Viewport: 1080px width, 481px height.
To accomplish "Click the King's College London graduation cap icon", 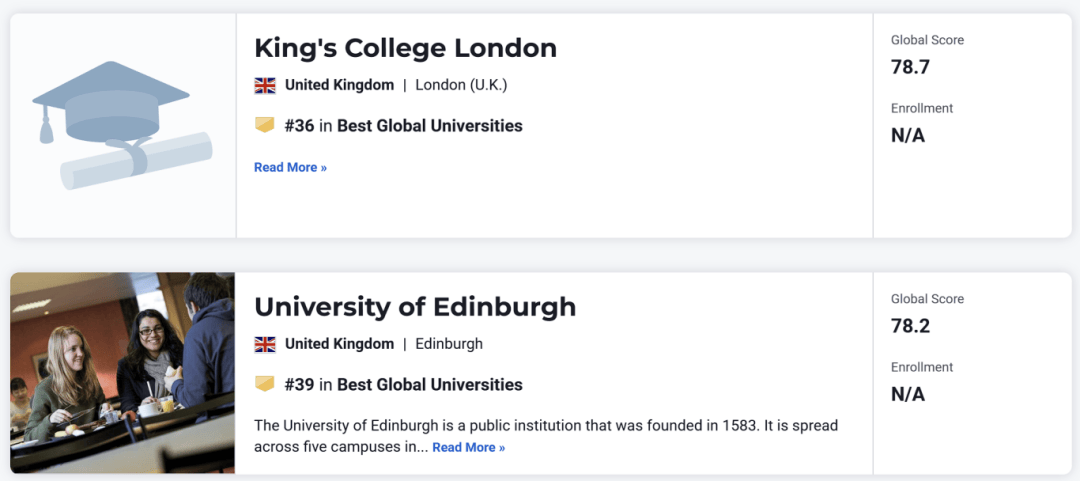I will [110, 102].
